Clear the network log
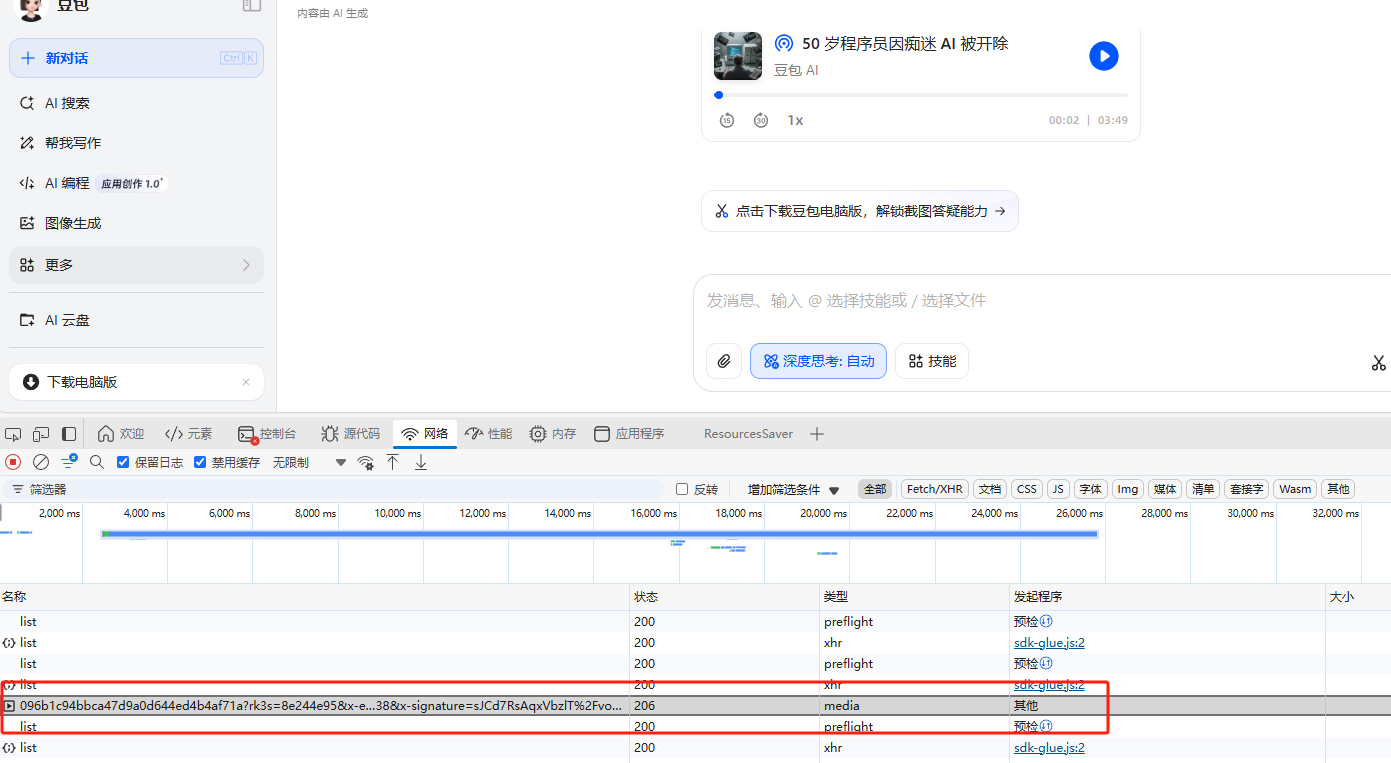 point(41,462)
